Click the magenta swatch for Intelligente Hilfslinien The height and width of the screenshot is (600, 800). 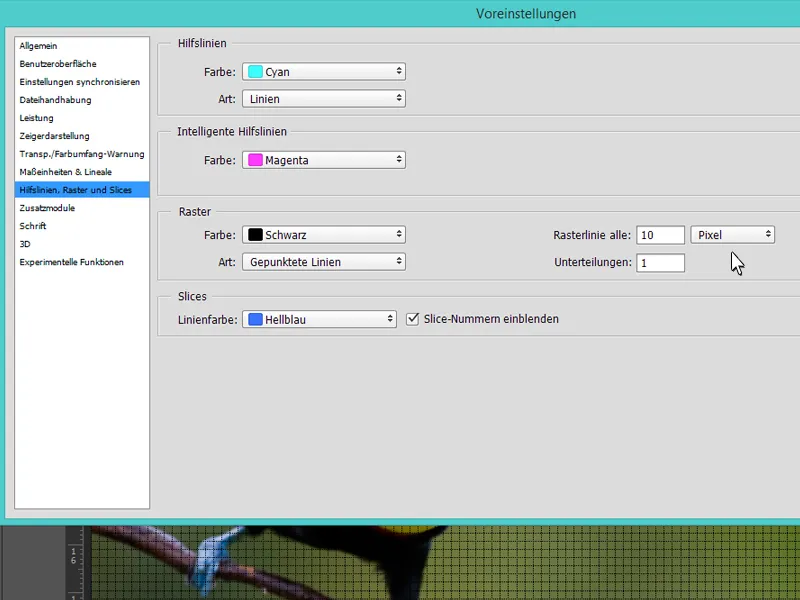pos(255,160)
